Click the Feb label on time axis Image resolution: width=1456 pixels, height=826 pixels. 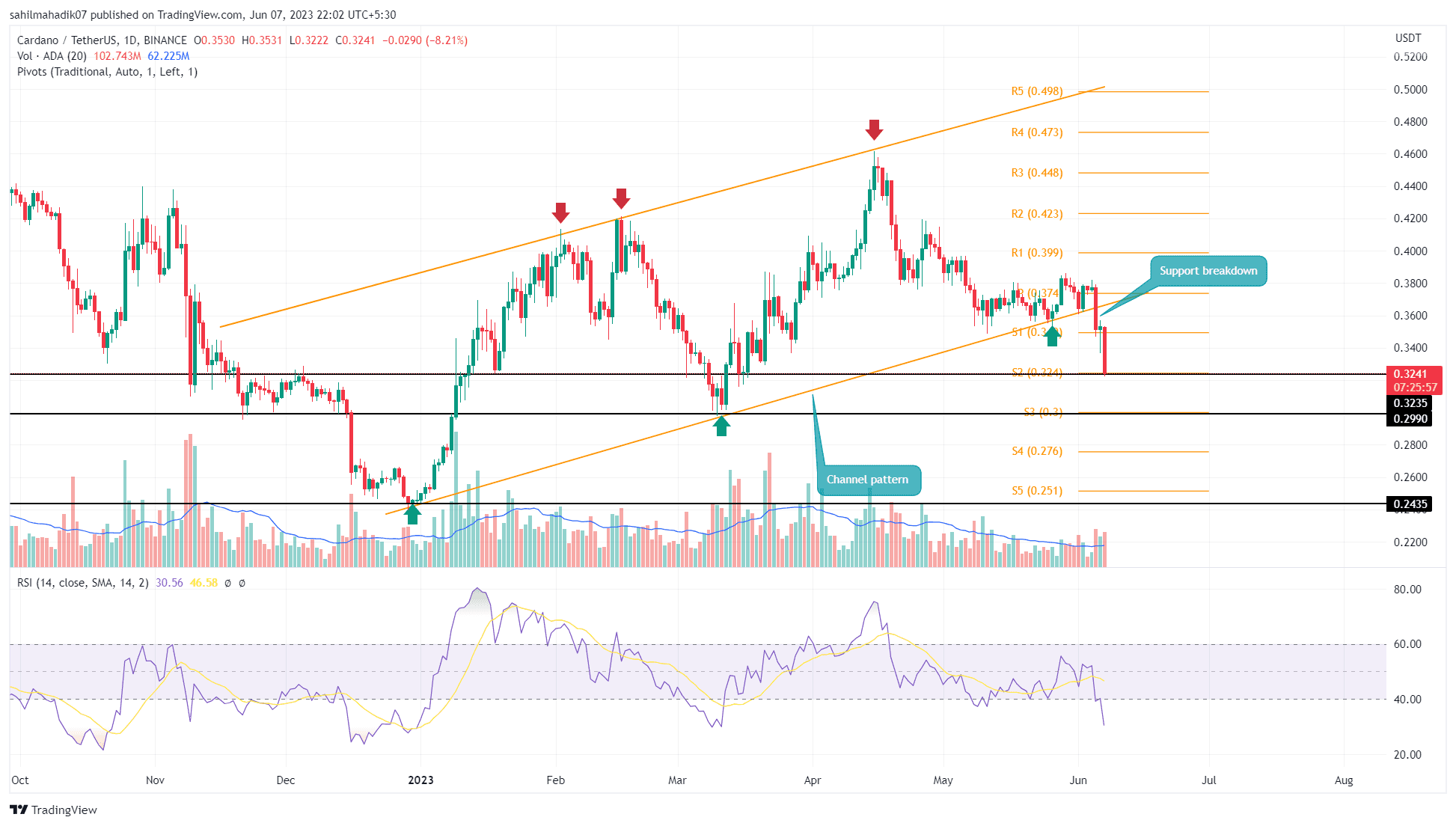(555, 780)
